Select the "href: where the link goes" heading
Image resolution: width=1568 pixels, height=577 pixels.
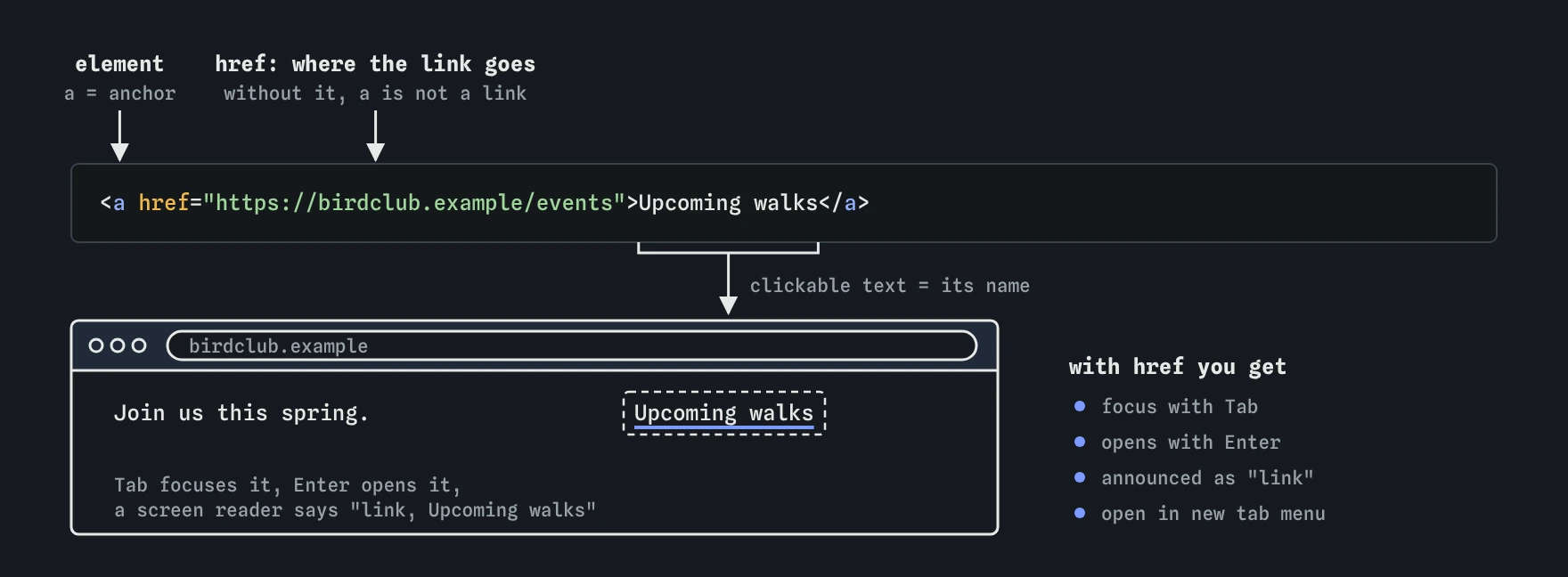click(375, 64)
